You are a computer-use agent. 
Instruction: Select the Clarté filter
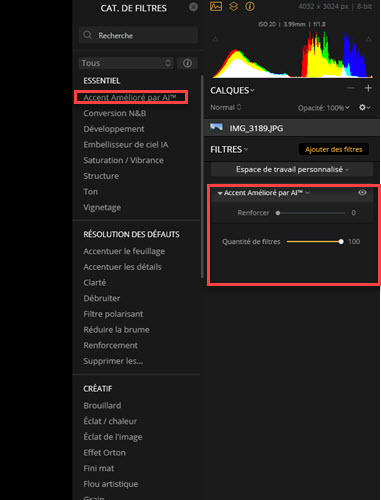[x=95, y=283]
